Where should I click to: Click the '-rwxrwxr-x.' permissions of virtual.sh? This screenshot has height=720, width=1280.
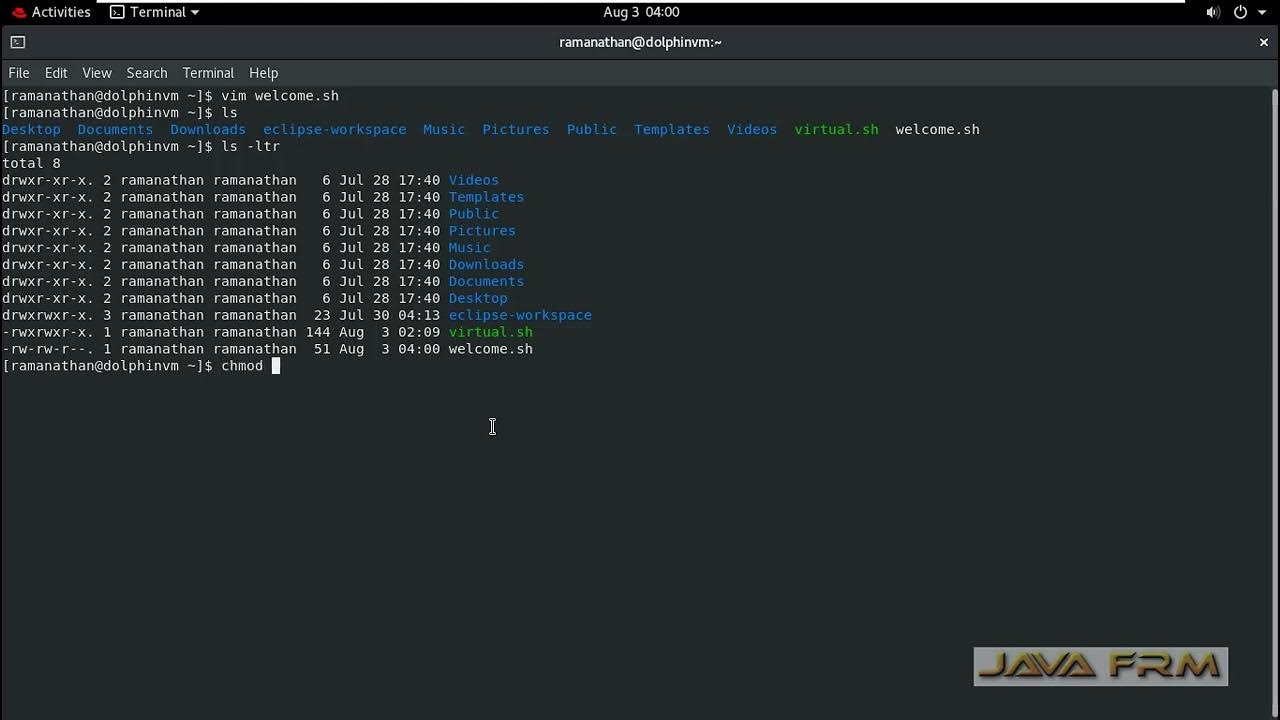pos(48,332)
